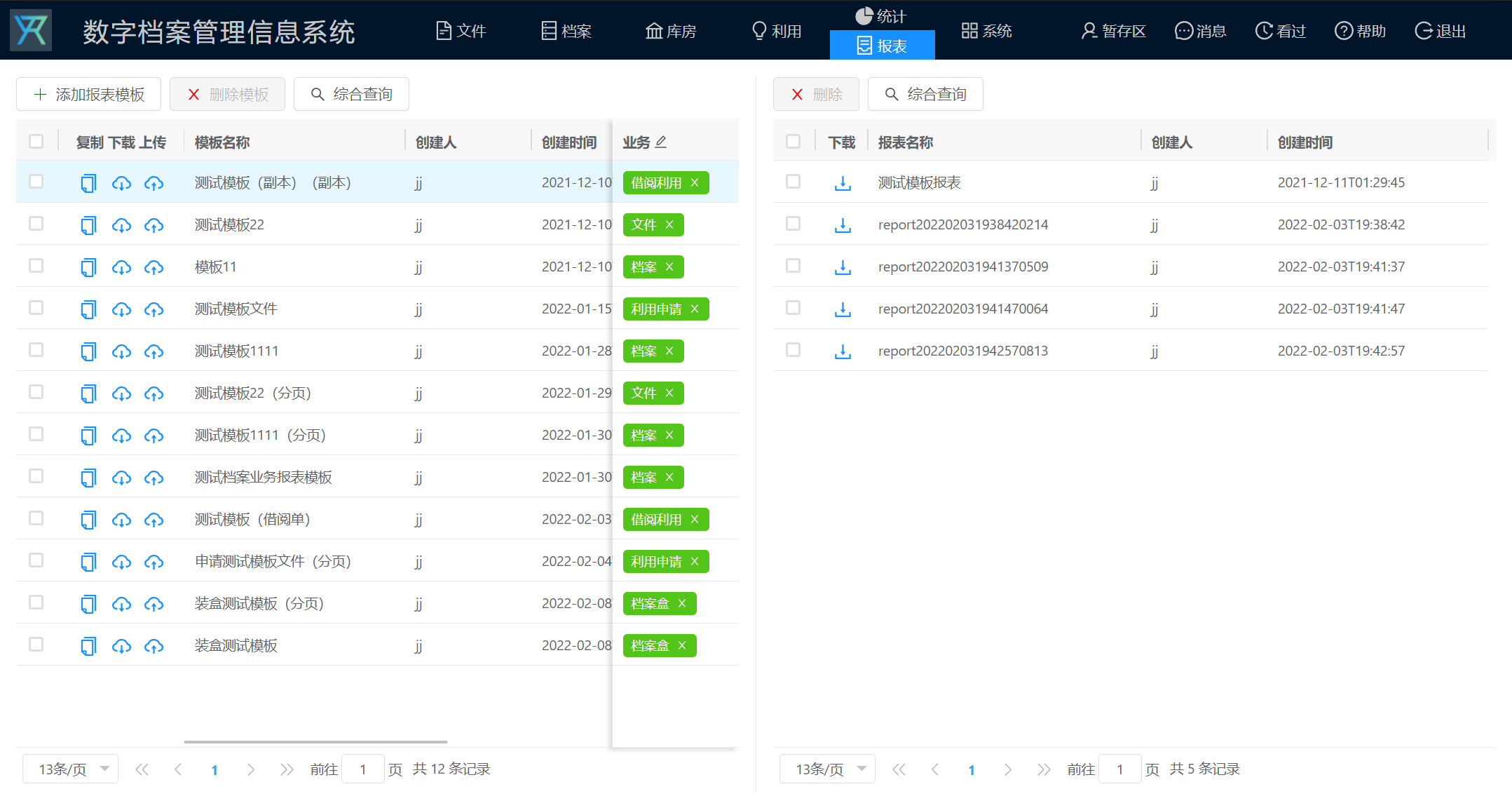This screenshot has width=1512, height=808.
Task: Check the 测试模板22 row checkbox
Action: 36,224
